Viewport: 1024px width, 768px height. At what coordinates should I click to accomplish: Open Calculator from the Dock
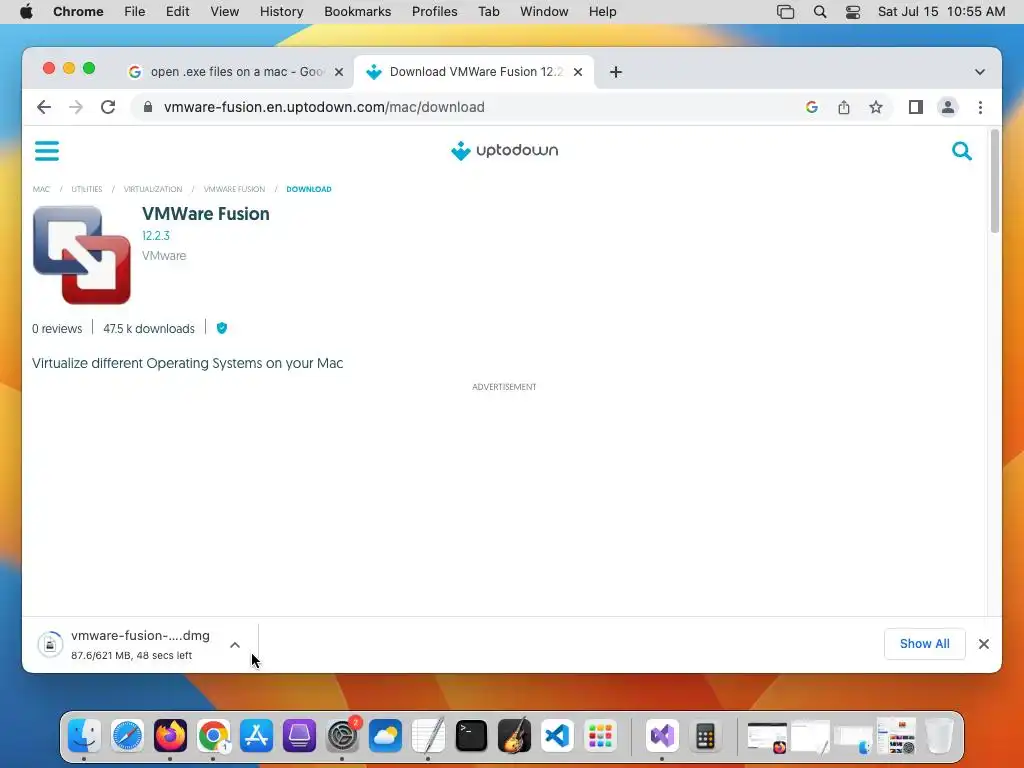point(705,736)
